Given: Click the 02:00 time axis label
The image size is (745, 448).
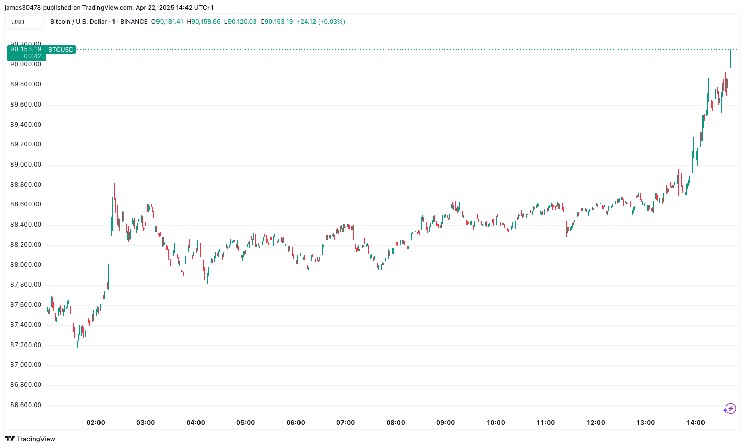Looking at the screenshot, I should coord(96,423).
